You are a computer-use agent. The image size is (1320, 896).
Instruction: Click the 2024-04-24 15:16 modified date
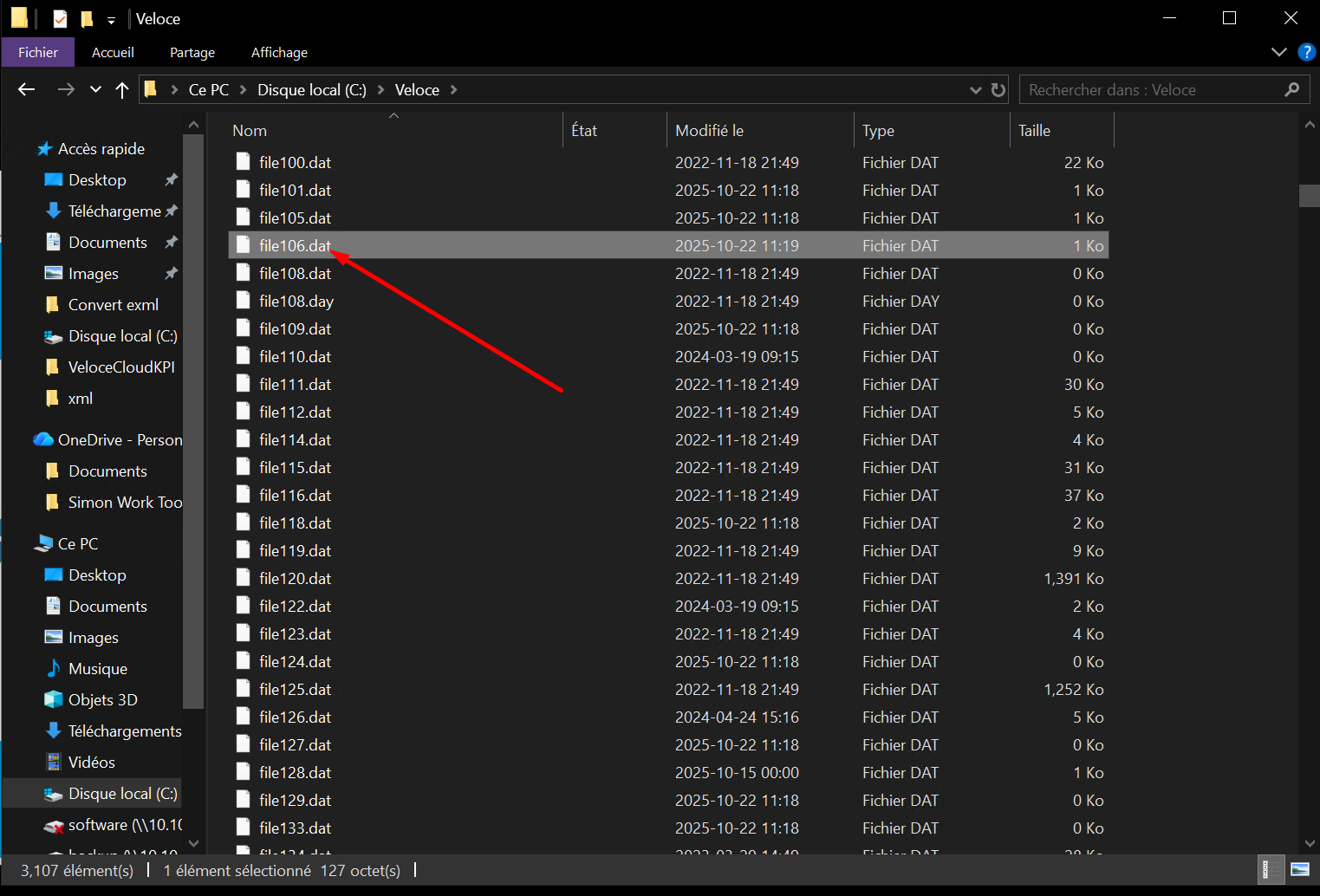coord(737,717)
